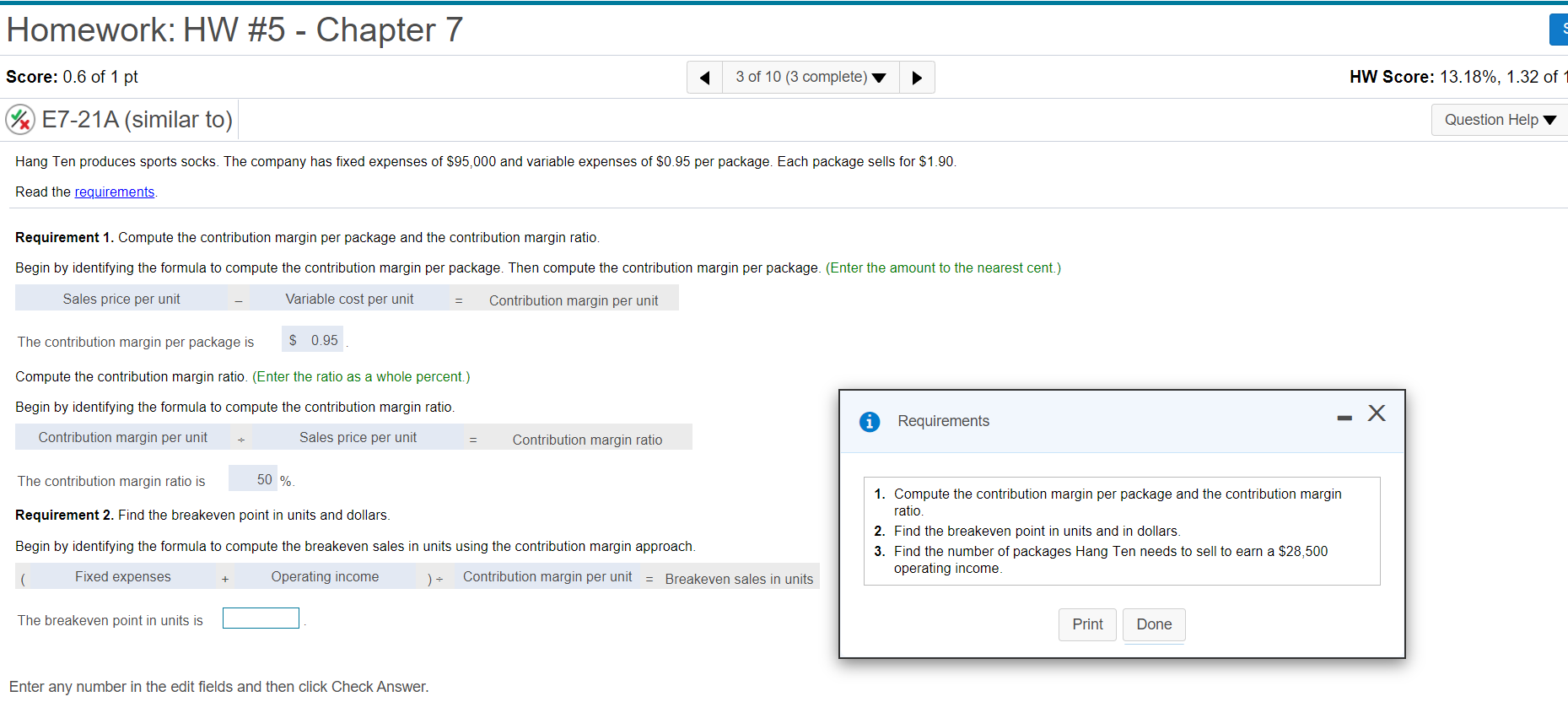The image size is (1568, 702).
Task: Click the minus operator in the margin formula
Action: point(239,300)
